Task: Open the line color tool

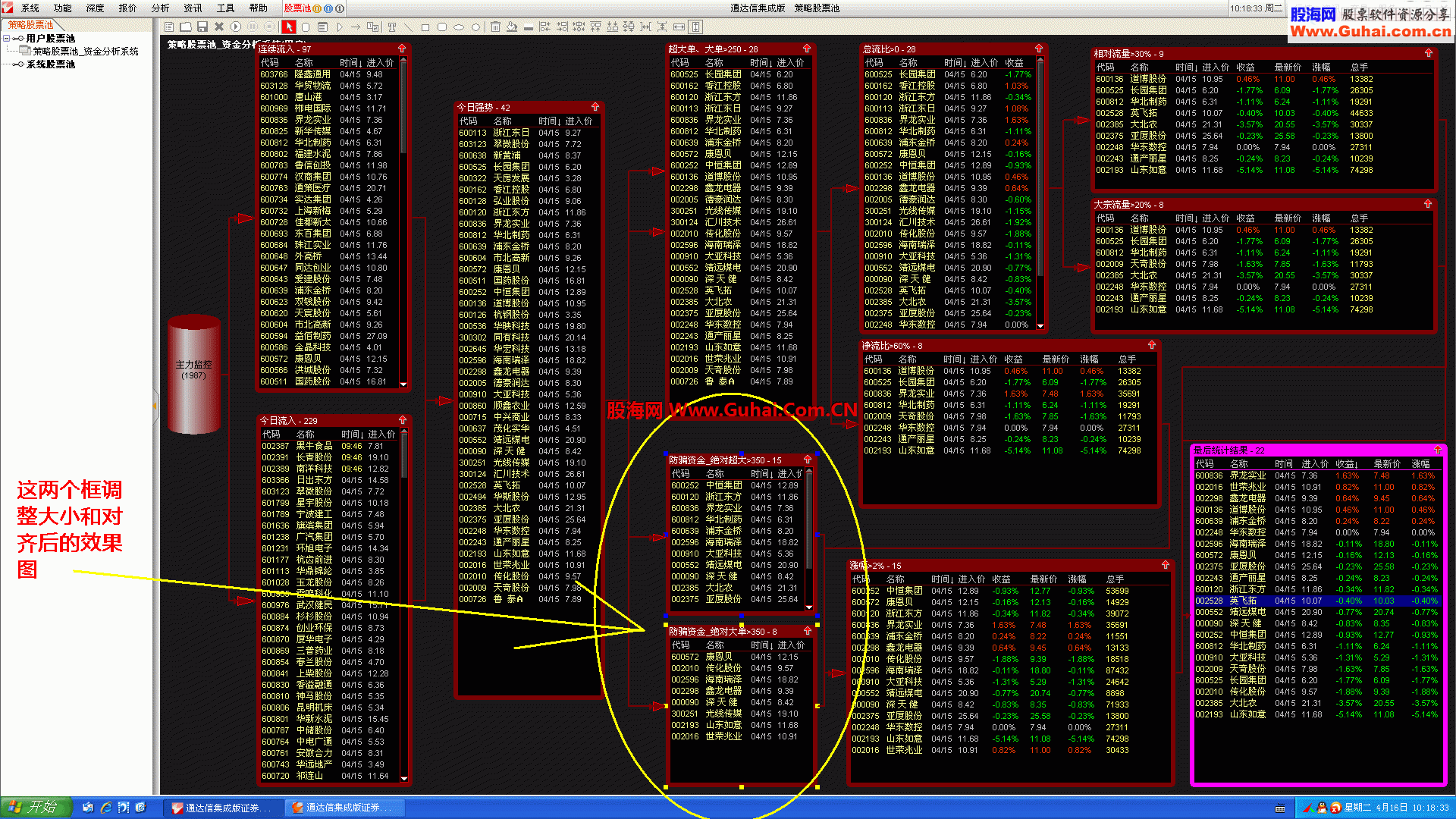Action: 529,27
